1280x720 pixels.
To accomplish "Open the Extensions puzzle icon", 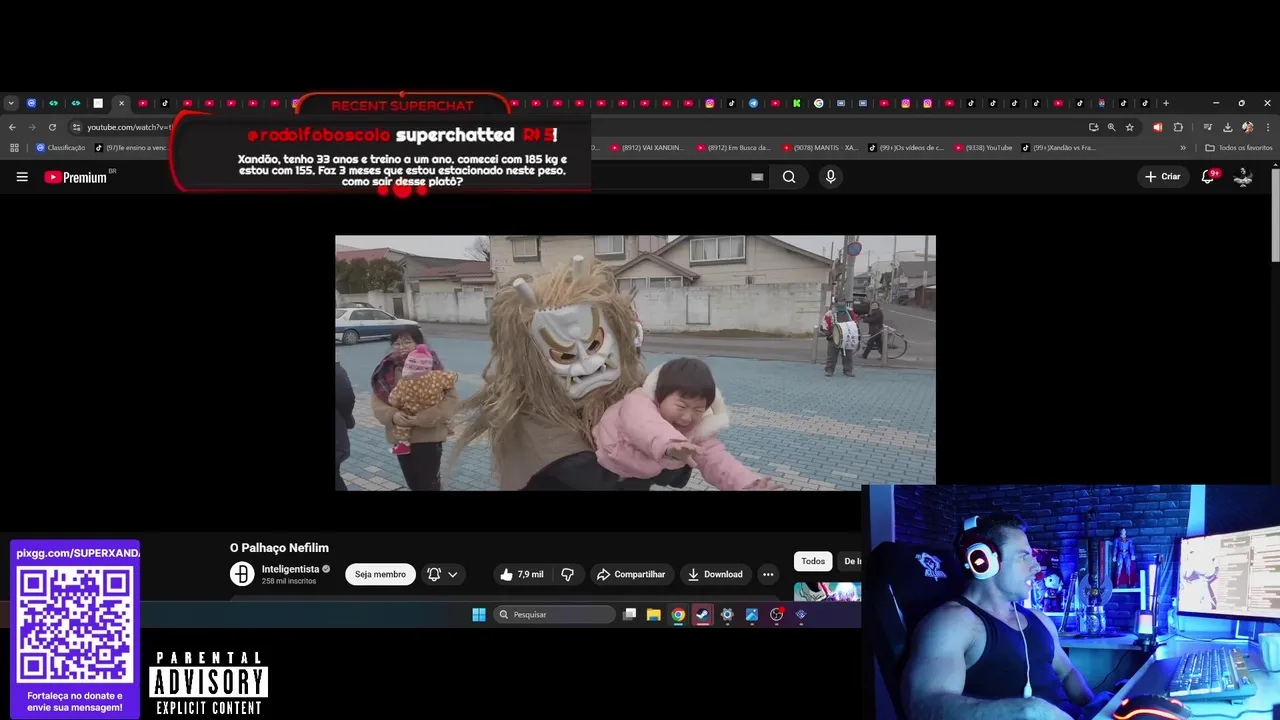I will click(1178, 127).
